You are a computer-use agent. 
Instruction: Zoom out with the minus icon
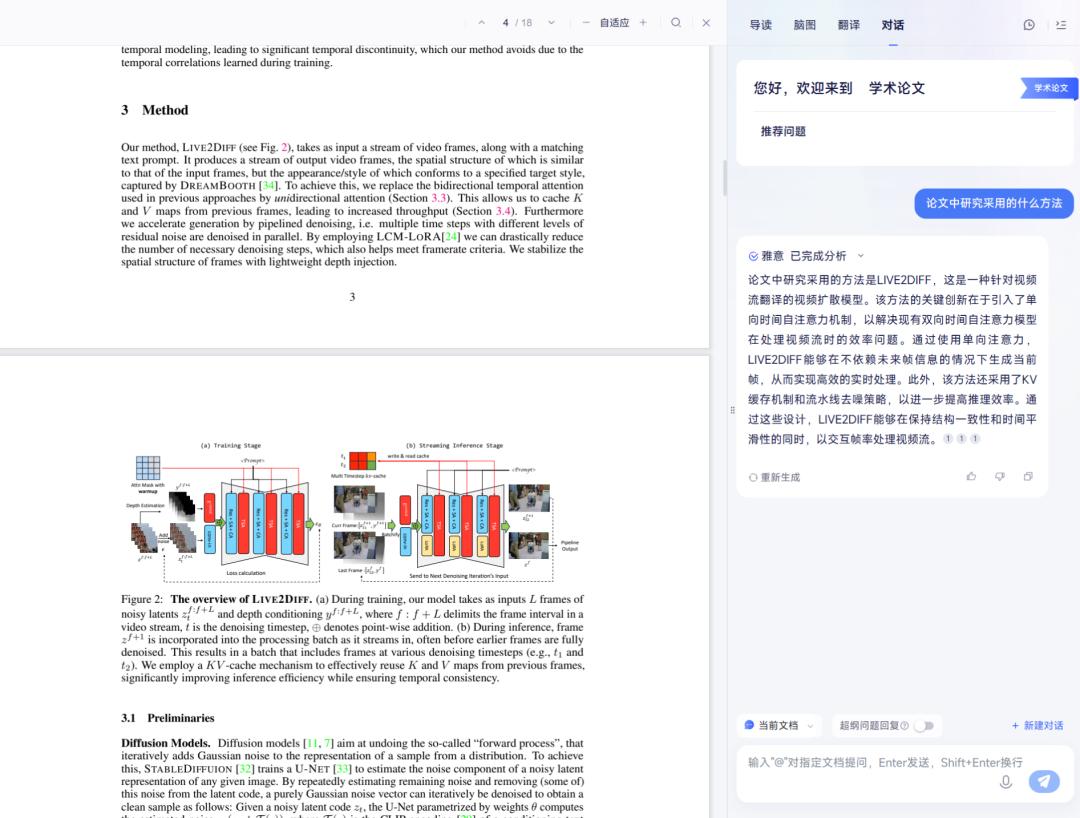coord(585,23)
